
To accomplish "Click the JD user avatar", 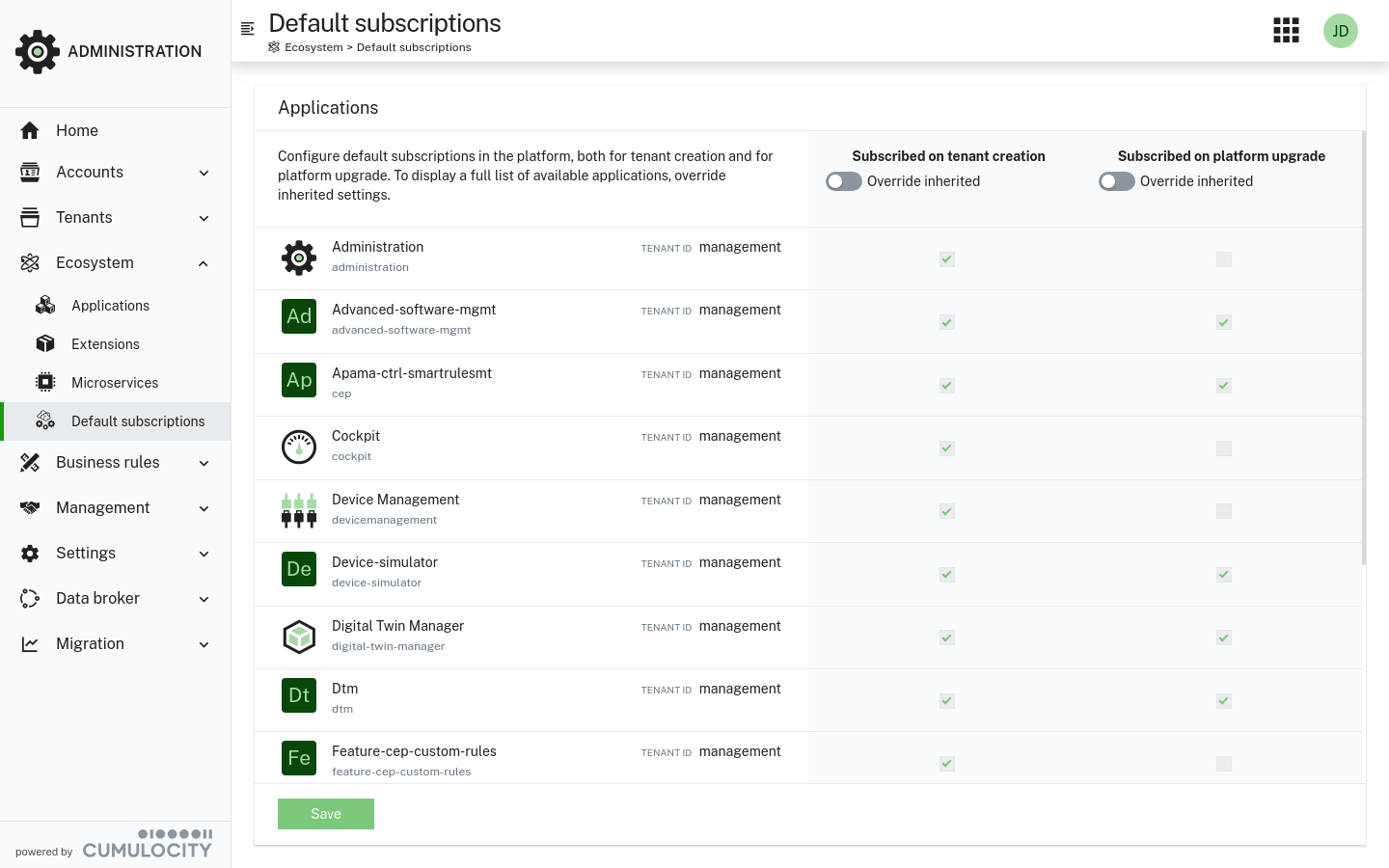I will [x=1341, y=31].
